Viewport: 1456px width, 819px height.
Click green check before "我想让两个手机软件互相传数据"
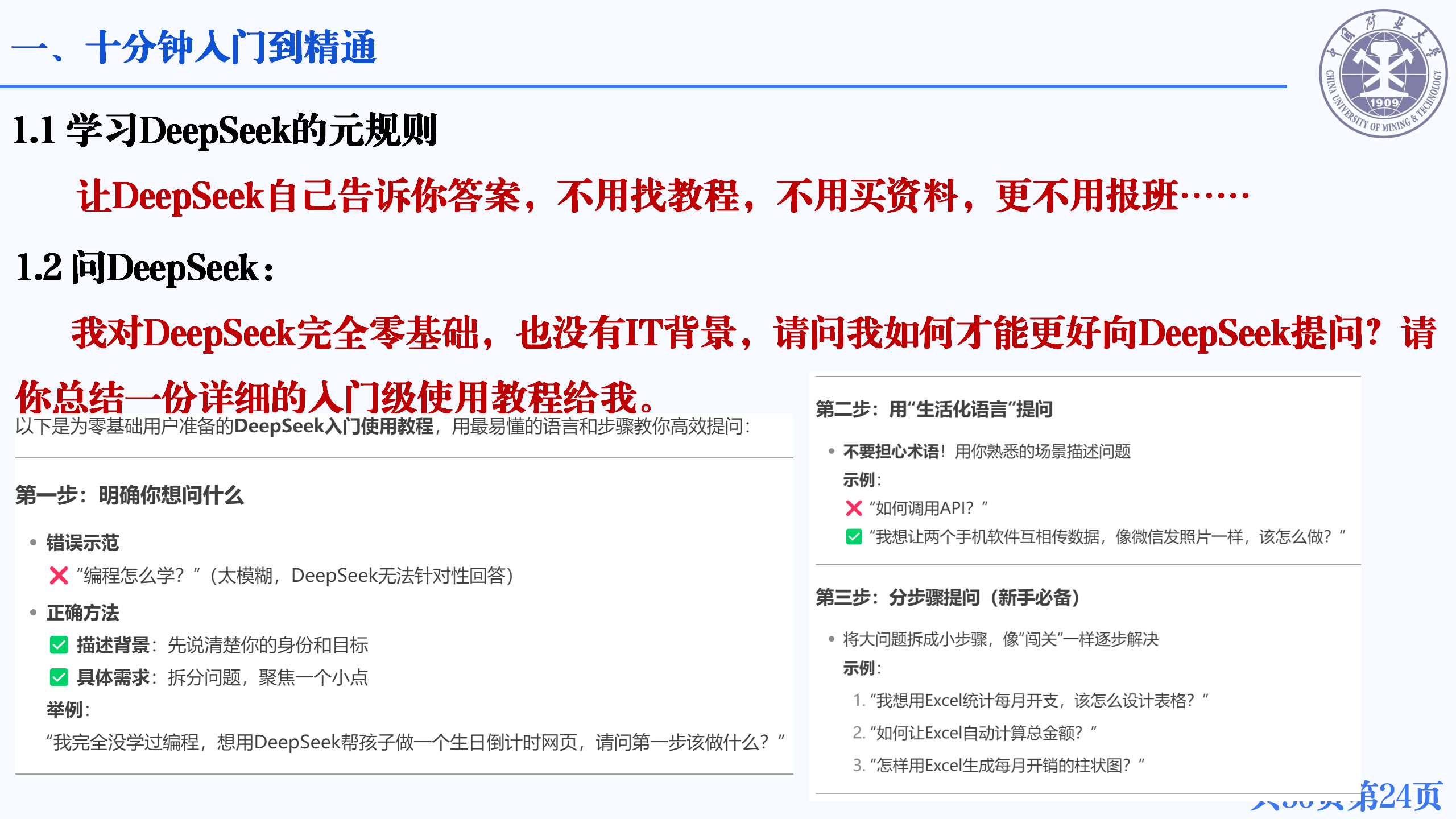coord(854,536)
